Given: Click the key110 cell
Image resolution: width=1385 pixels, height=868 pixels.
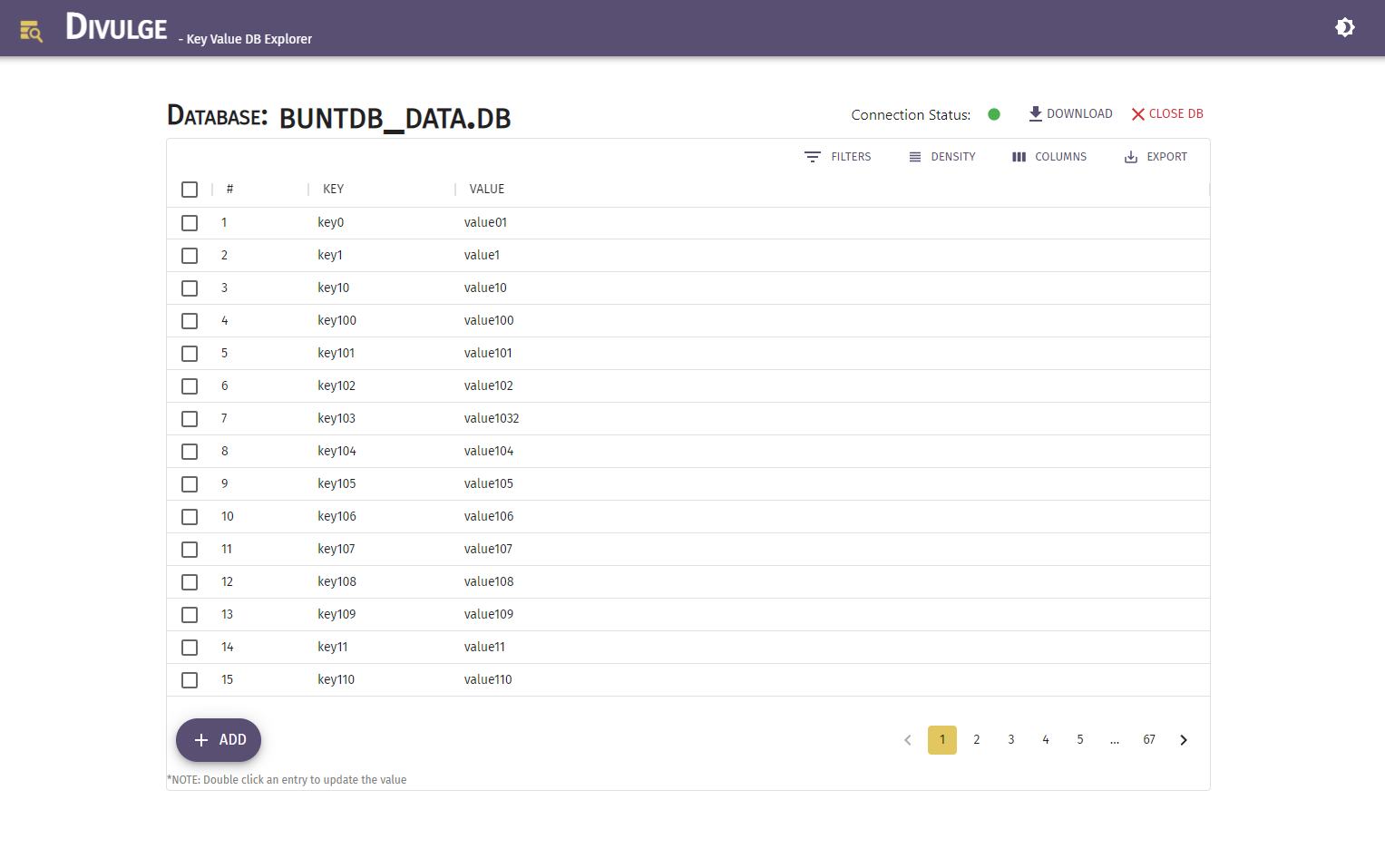Looking at the screenshot, I should pos(336,680).
